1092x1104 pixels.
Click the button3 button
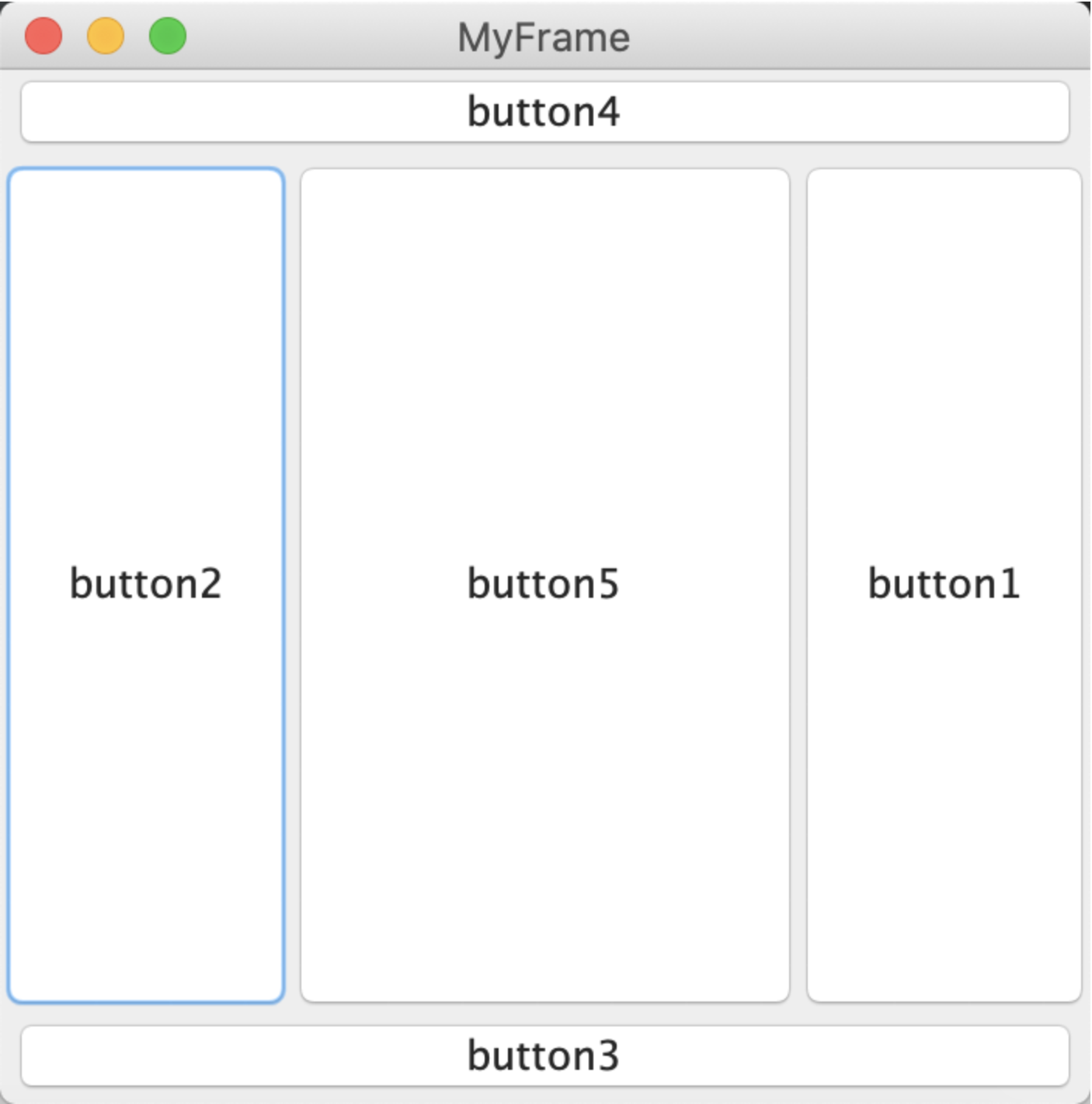(x=544, y=1055)
